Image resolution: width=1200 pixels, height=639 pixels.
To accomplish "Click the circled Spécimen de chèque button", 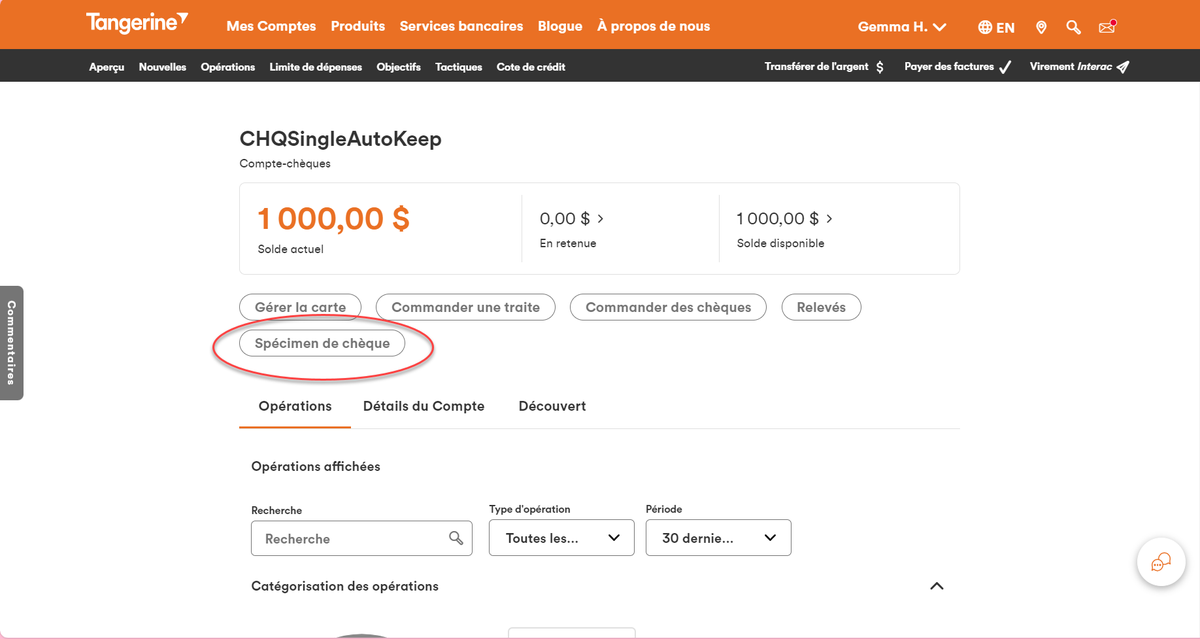I will (322, 342).
